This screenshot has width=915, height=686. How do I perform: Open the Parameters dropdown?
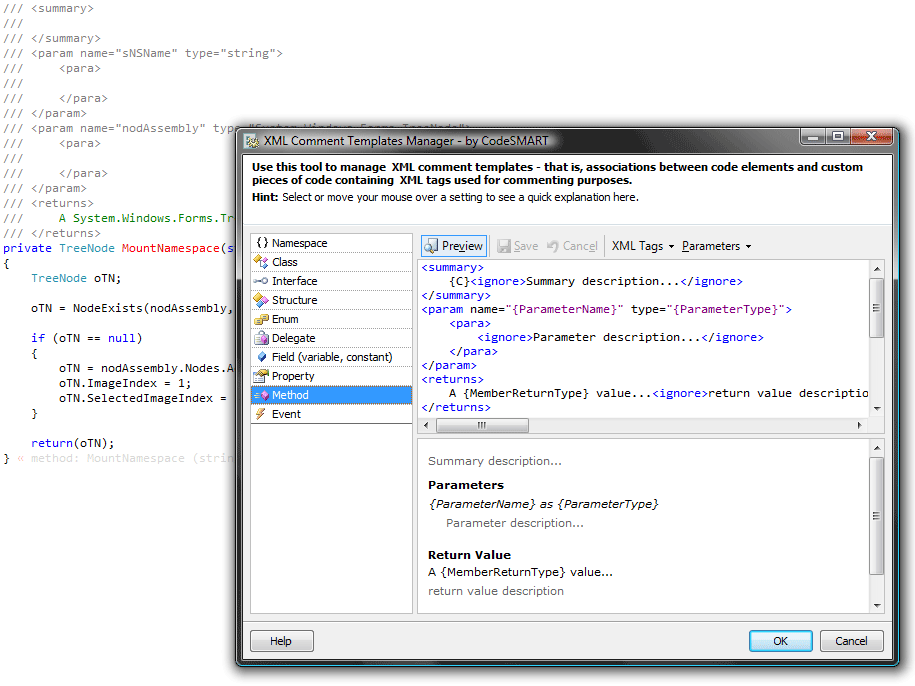pos(716,246)
